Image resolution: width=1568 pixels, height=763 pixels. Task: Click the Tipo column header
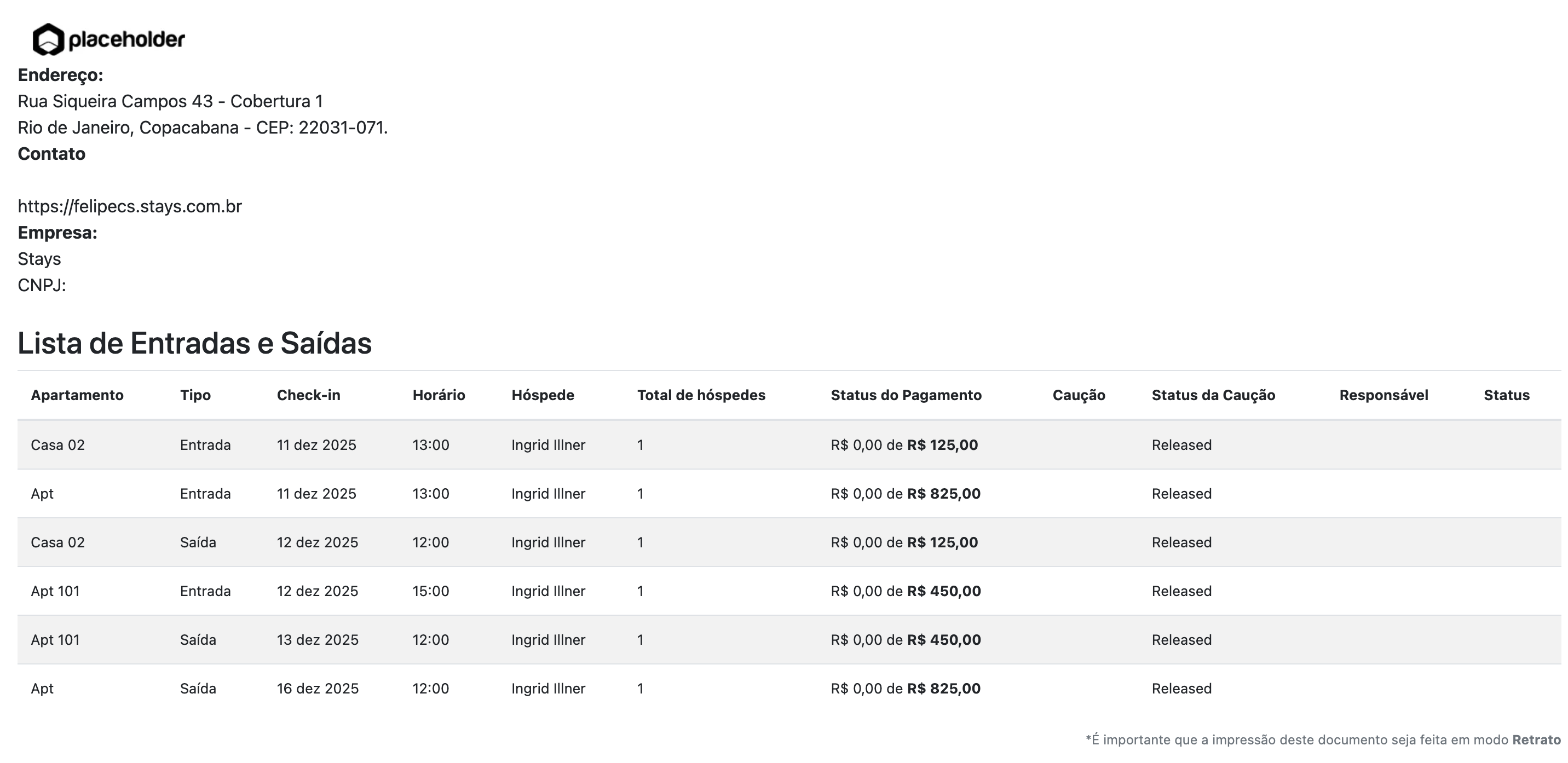point(195,395)
